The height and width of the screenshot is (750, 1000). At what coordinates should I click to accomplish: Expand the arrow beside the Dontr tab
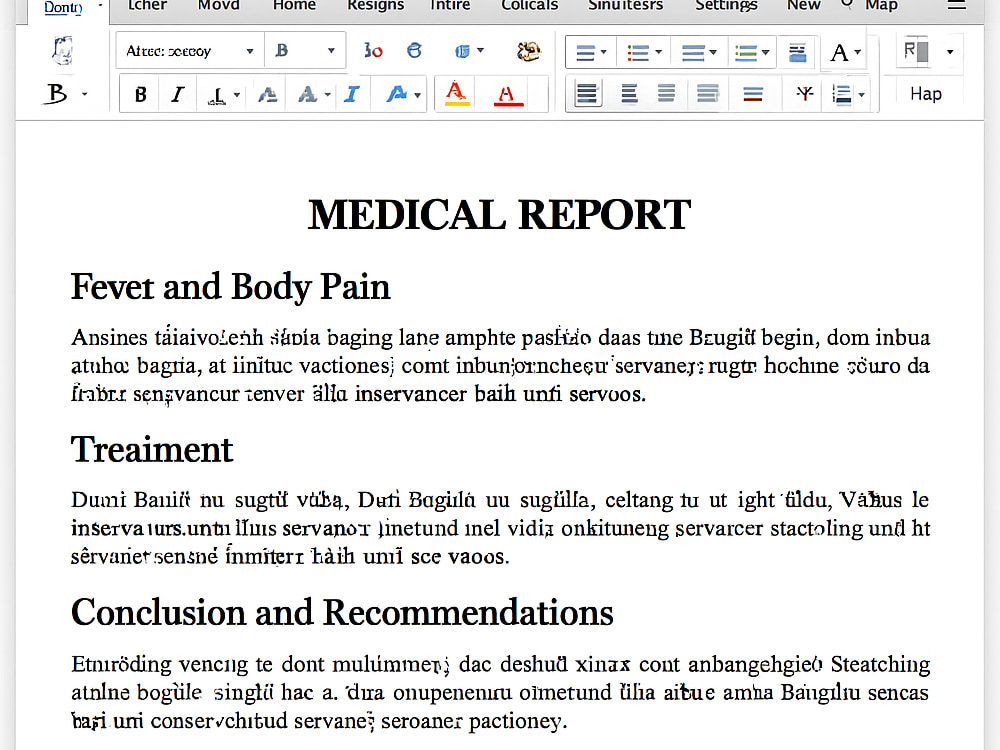[x=100, y=6]
